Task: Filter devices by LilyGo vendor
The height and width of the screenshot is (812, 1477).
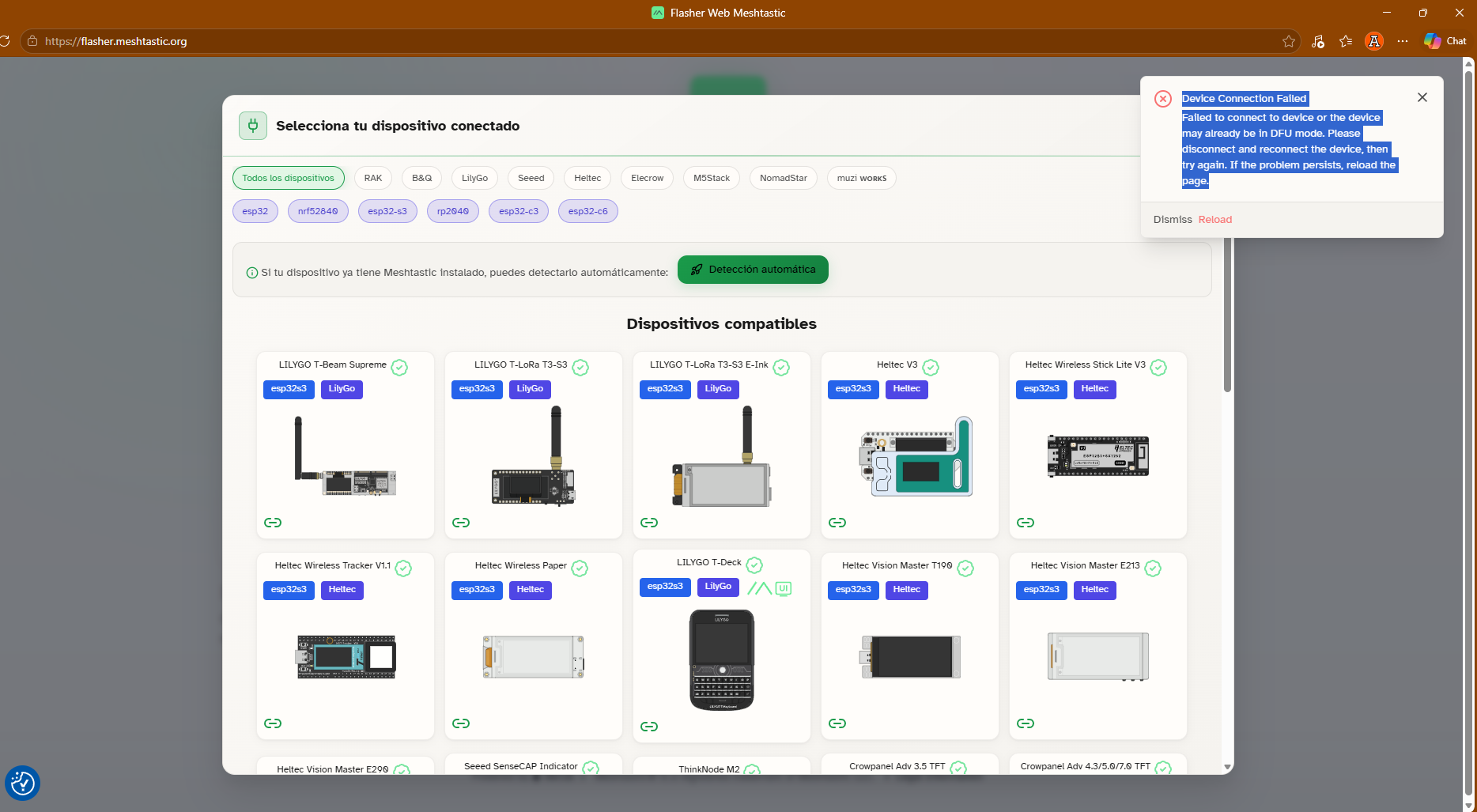Action: 475,178
